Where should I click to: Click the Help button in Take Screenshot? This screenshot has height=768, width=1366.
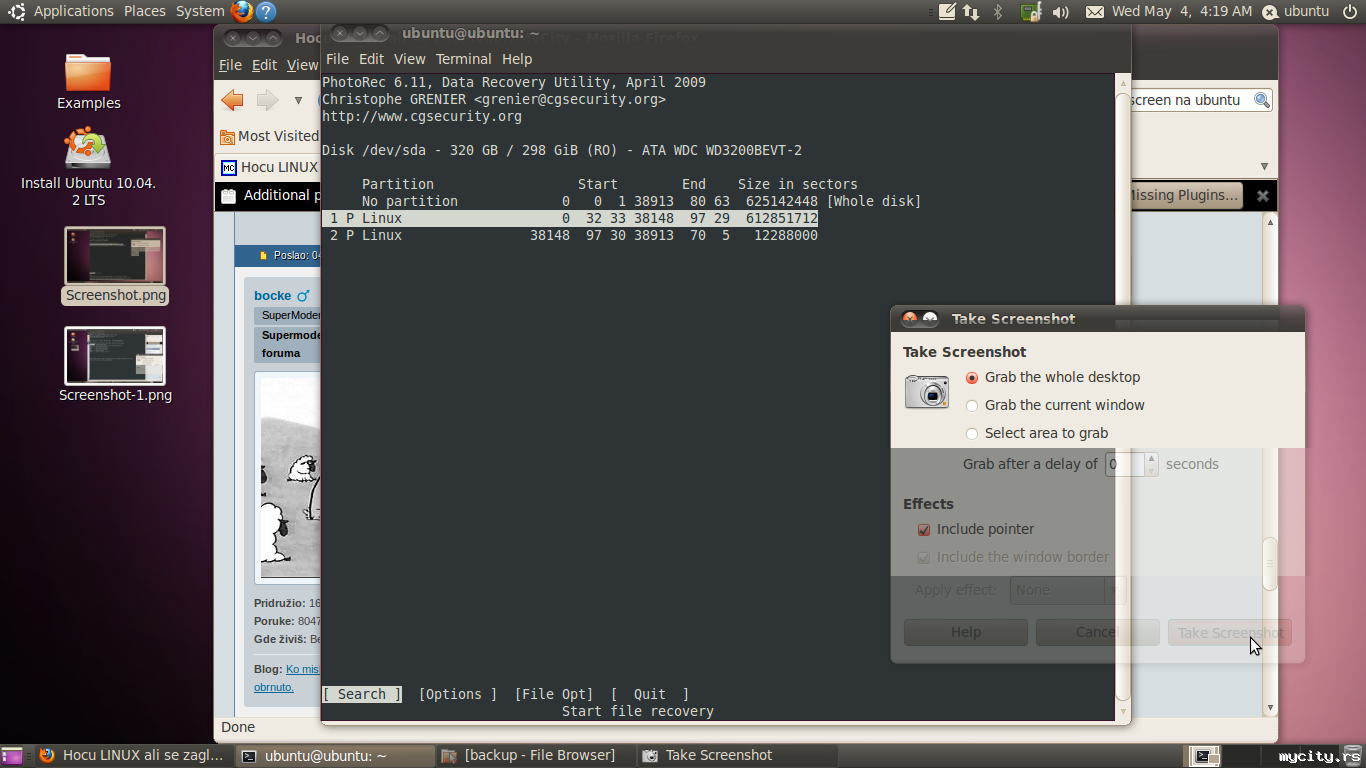(x=966, y=632)
